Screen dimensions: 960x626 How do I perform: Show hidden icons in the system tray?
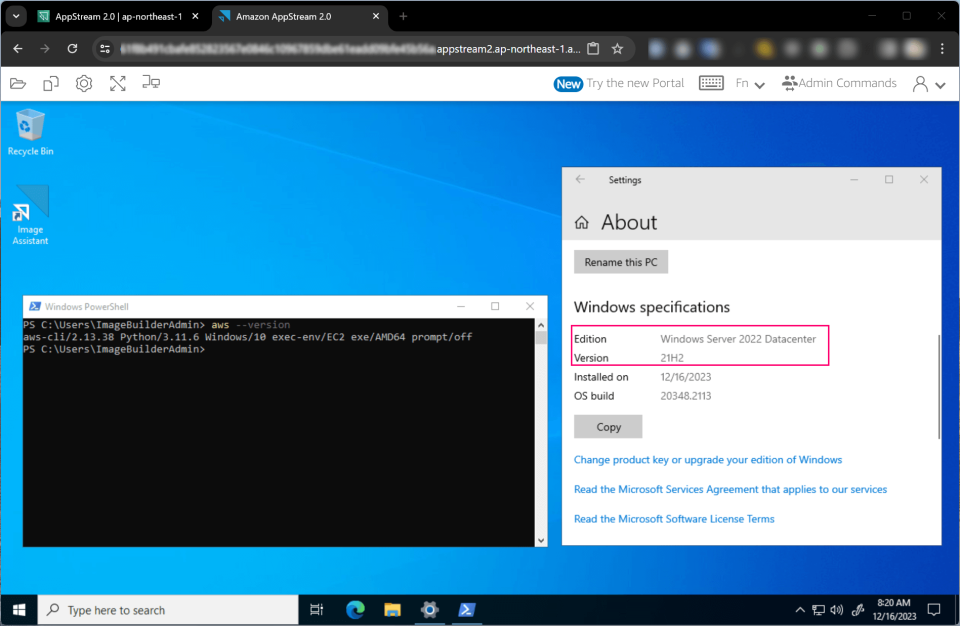[799, 609]
